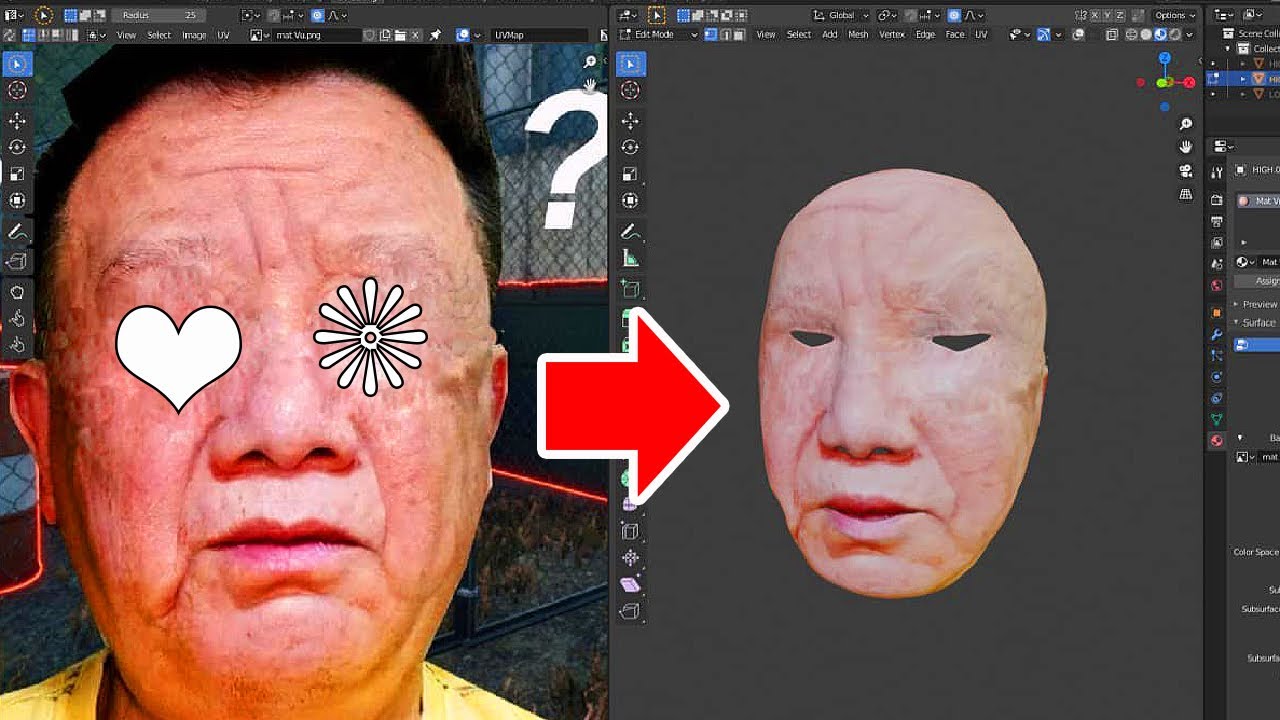This screenshot has height=720, width=1280.
Task: Select the Relax tool in the UV editor
Action: pos(17,319)
